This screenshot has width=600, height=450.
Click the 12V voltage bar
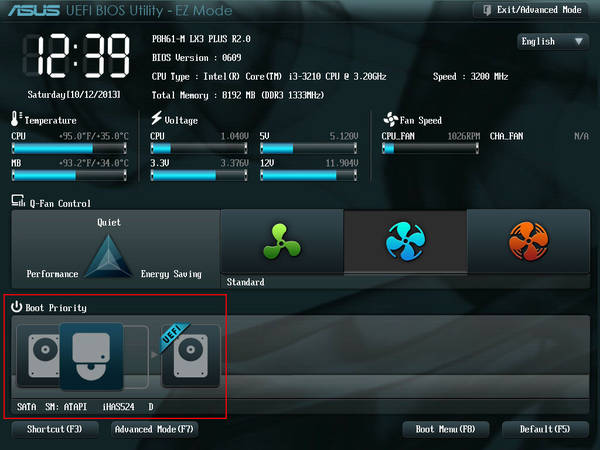tap(309, 175)
